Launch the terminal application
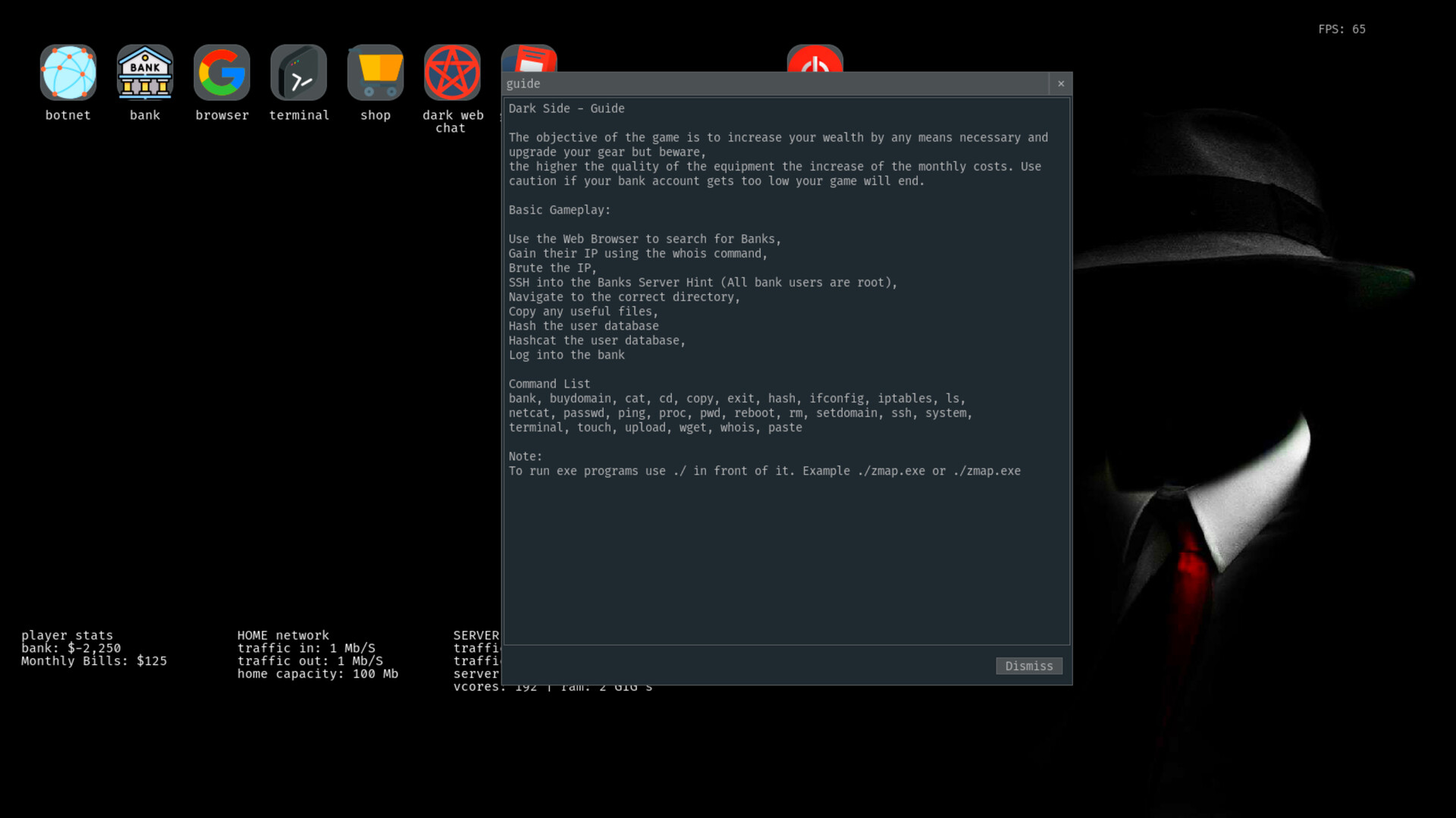This screenshot has width=1456, height=818. 299,72
